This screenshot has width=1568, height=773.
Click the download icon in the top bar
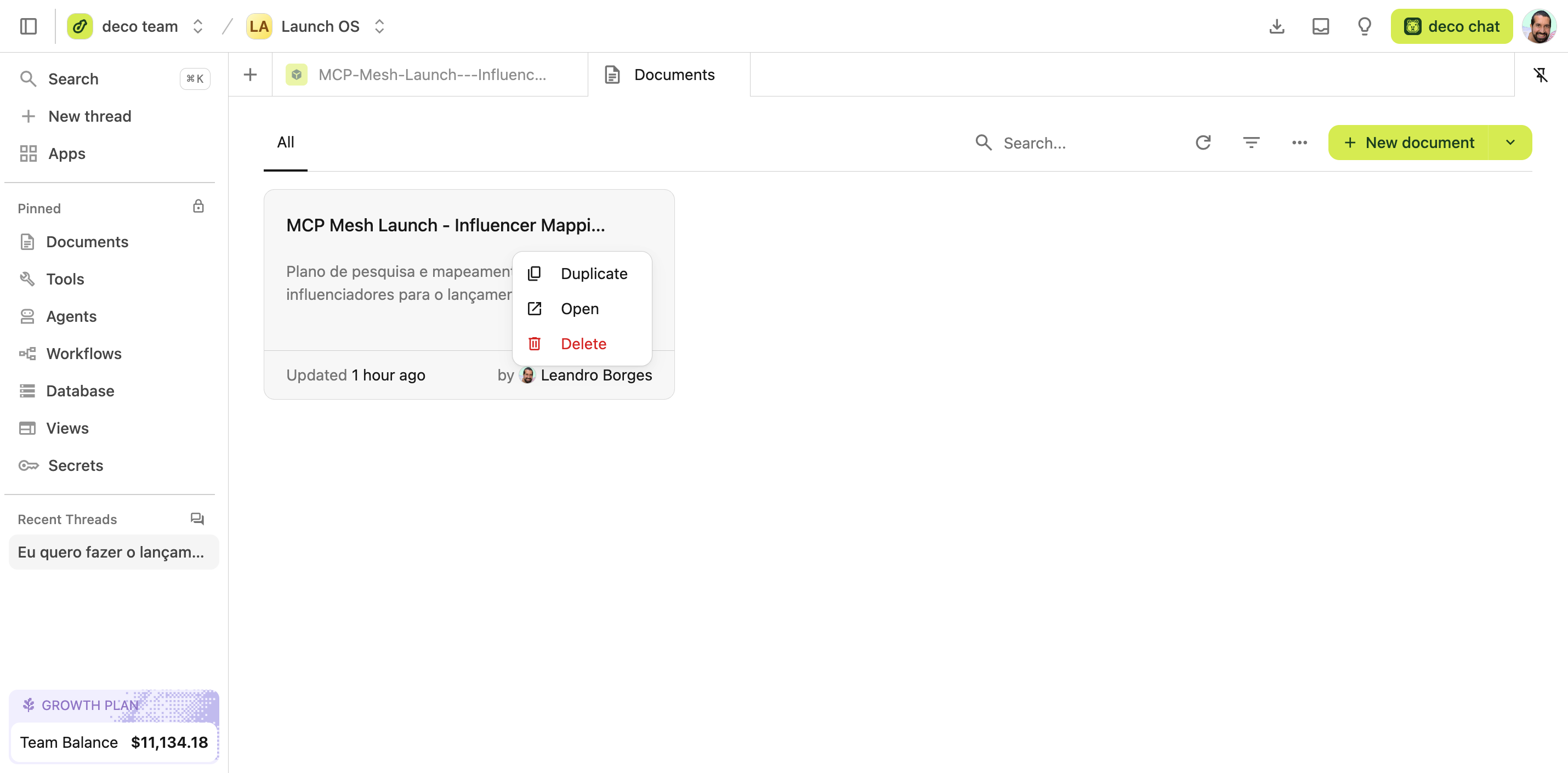click(x=1276, y=26)
